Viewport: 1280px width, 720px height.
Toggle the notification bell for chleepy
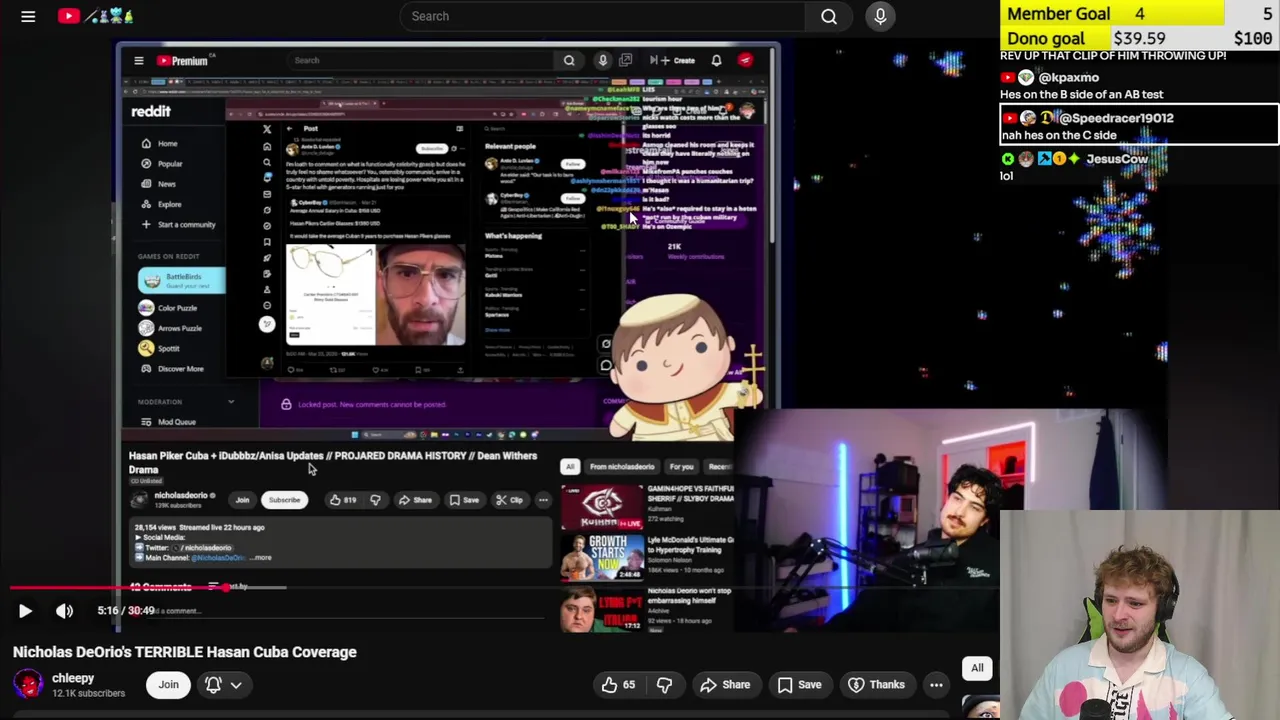point(213,685)
